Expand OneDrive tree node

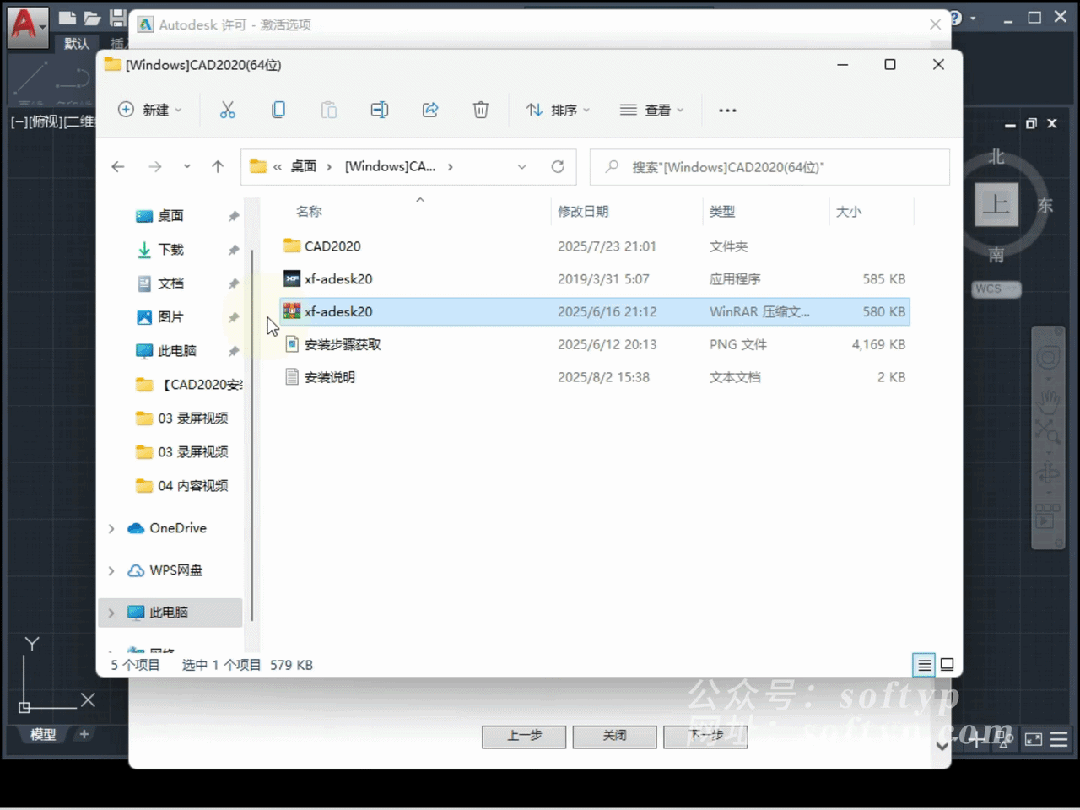pyautogui.click(x=112, y=529)
